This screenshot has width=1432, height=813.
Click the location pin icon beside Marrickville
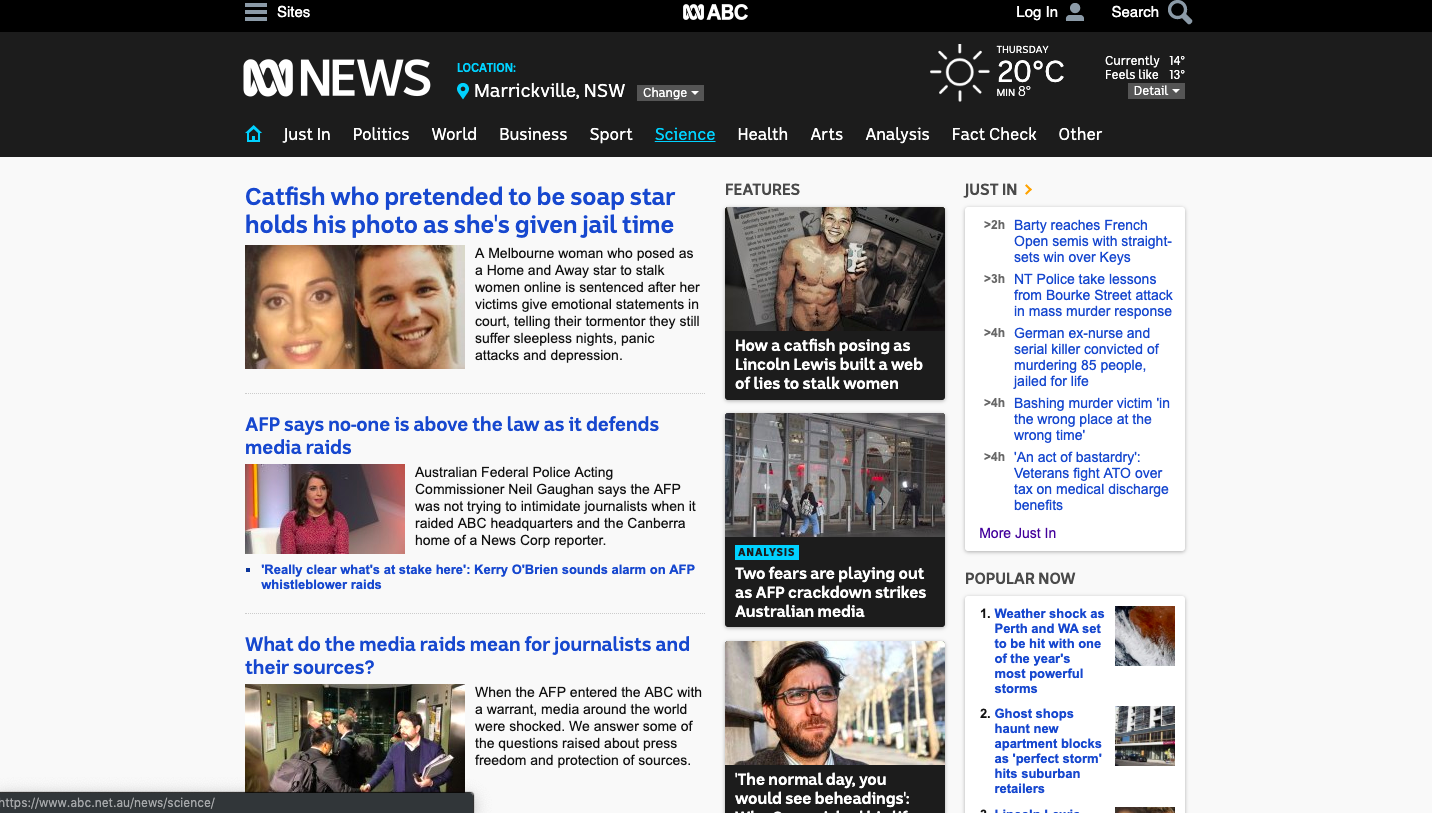pos(463,91)
